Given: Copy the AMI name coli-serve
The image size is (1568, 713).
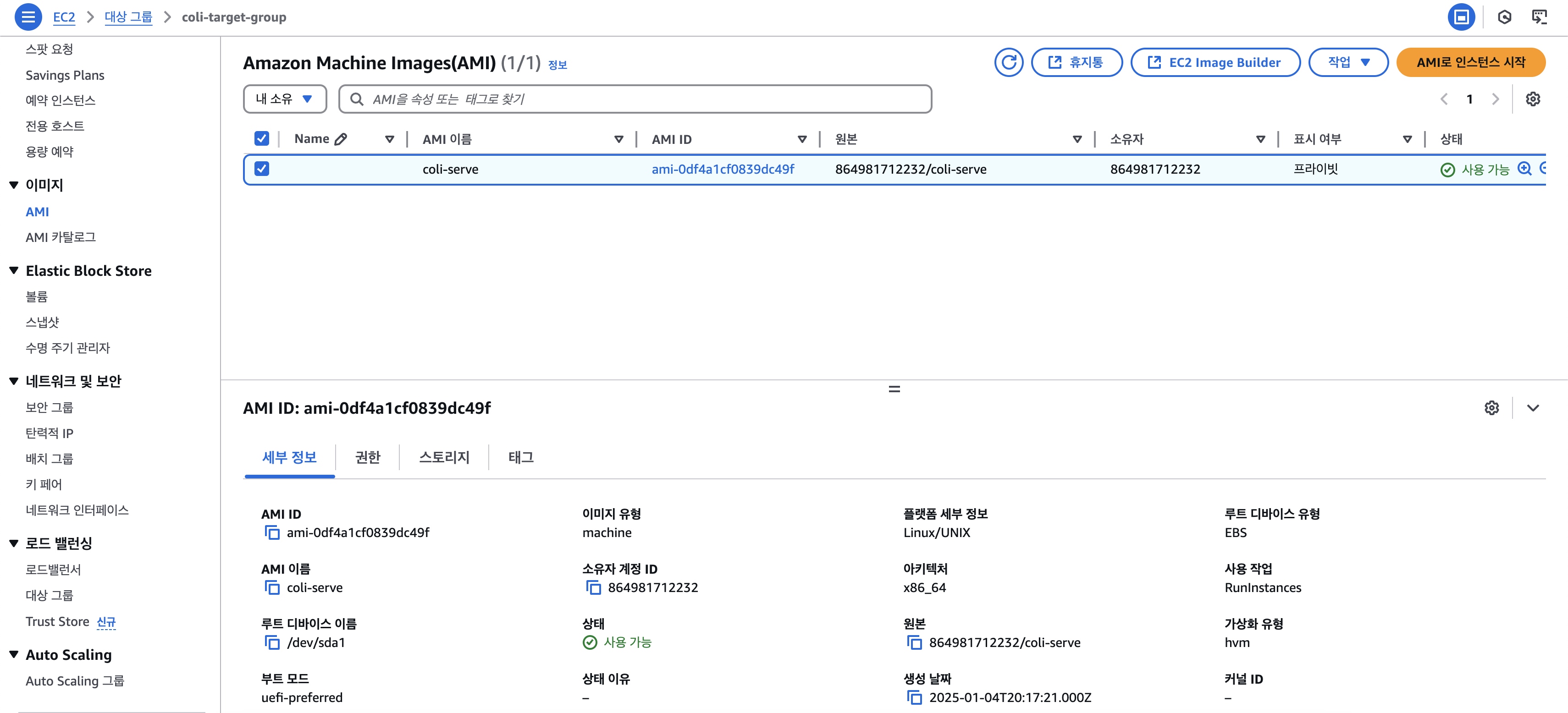Looking at the screenshot, I should pos(272,588).
